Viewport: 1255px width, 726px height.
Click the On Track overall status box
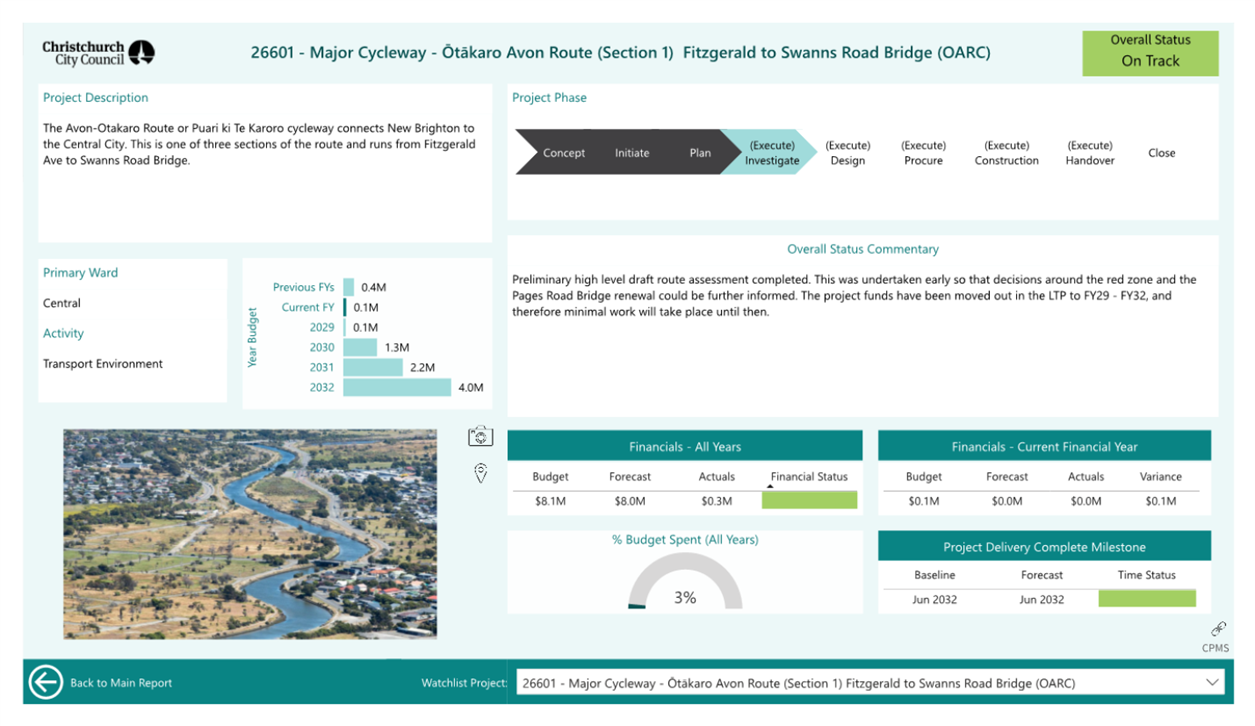1150,53
